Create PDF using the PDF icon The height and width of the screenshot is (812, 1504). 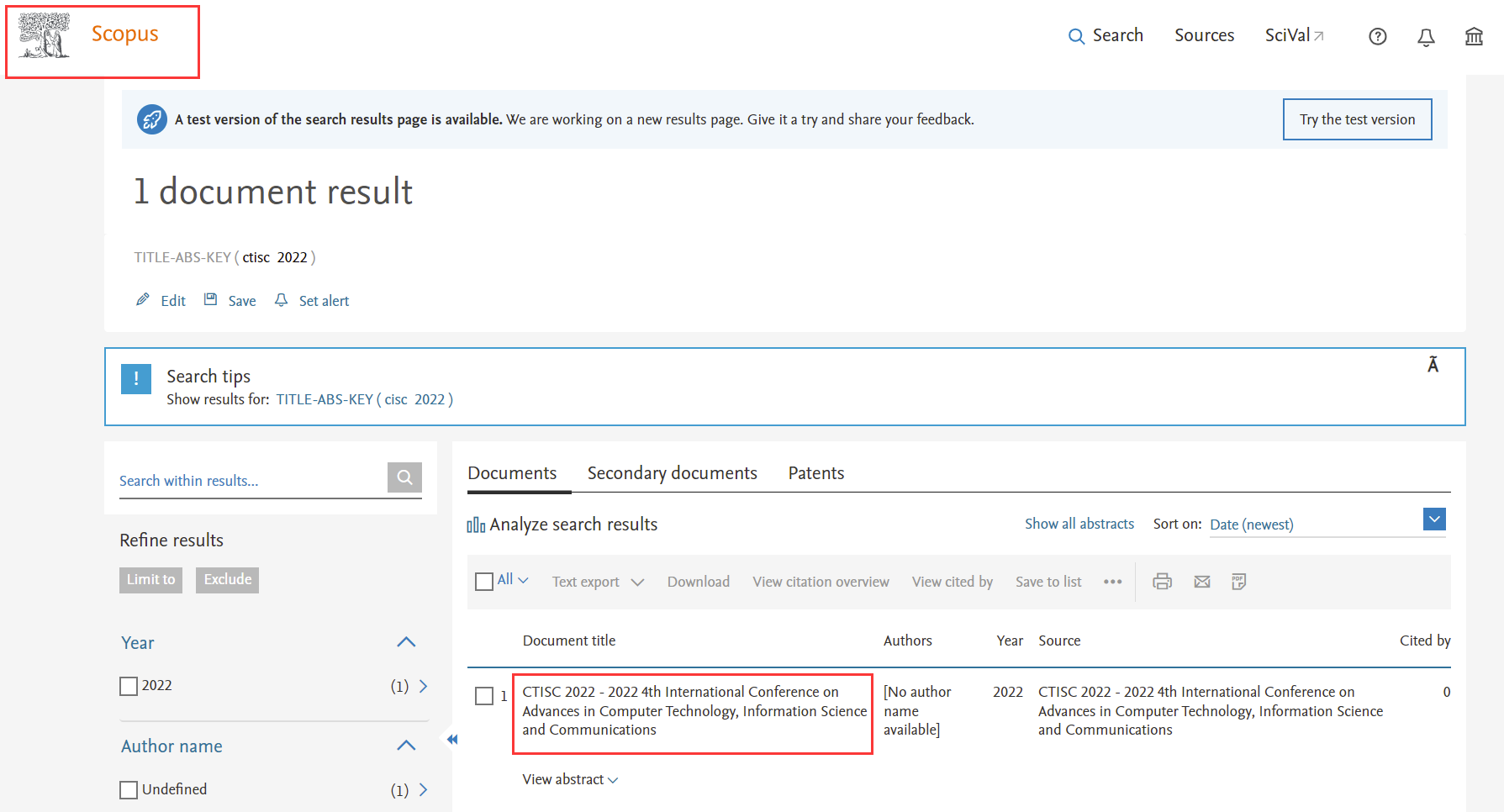pos(1239,582)
